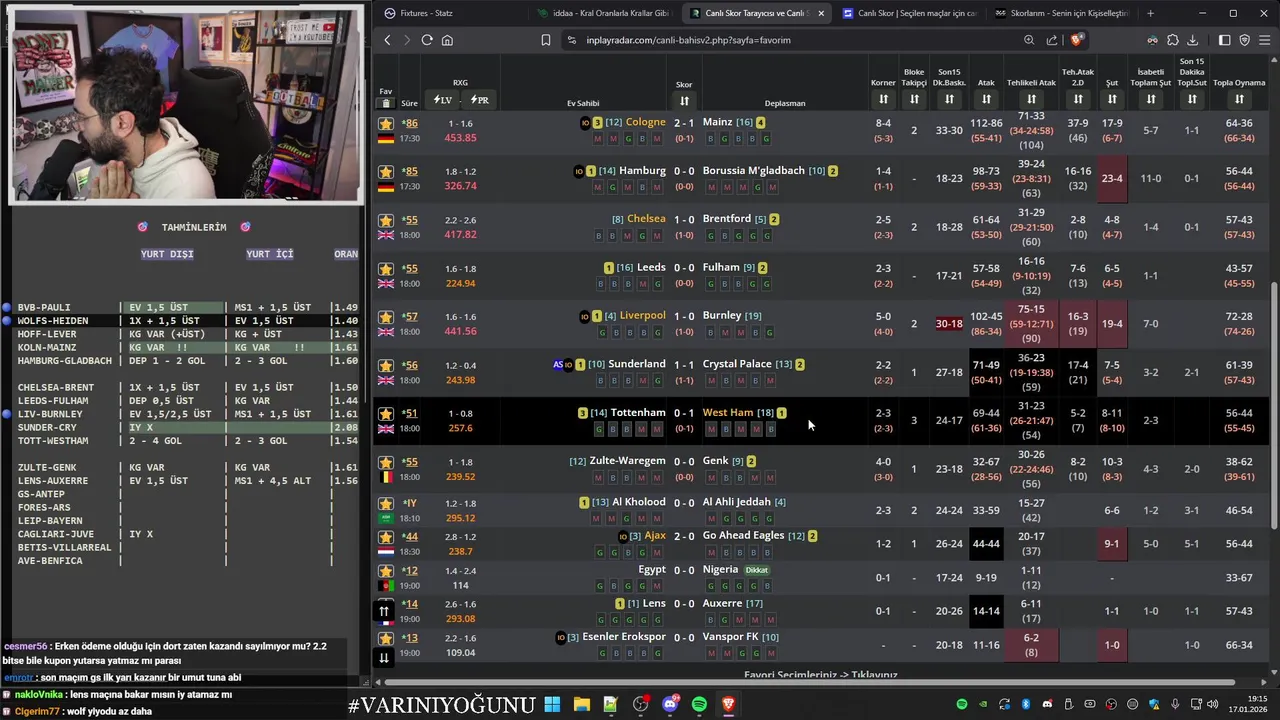This screenshot has height=720, width=1280.
Task: Share this page using the share icon
Action: pos(1052,40)
